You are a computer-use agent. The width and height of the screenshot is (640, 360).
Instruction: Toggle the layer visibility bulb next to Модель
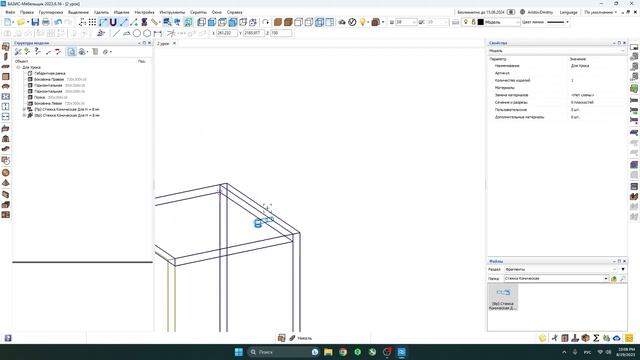point(466,22)
